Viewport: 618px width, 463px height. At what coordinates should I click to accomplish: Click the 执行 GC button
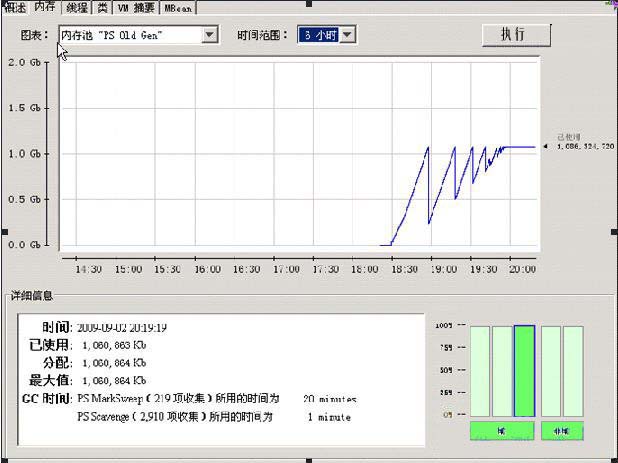[x=516, y=35]
